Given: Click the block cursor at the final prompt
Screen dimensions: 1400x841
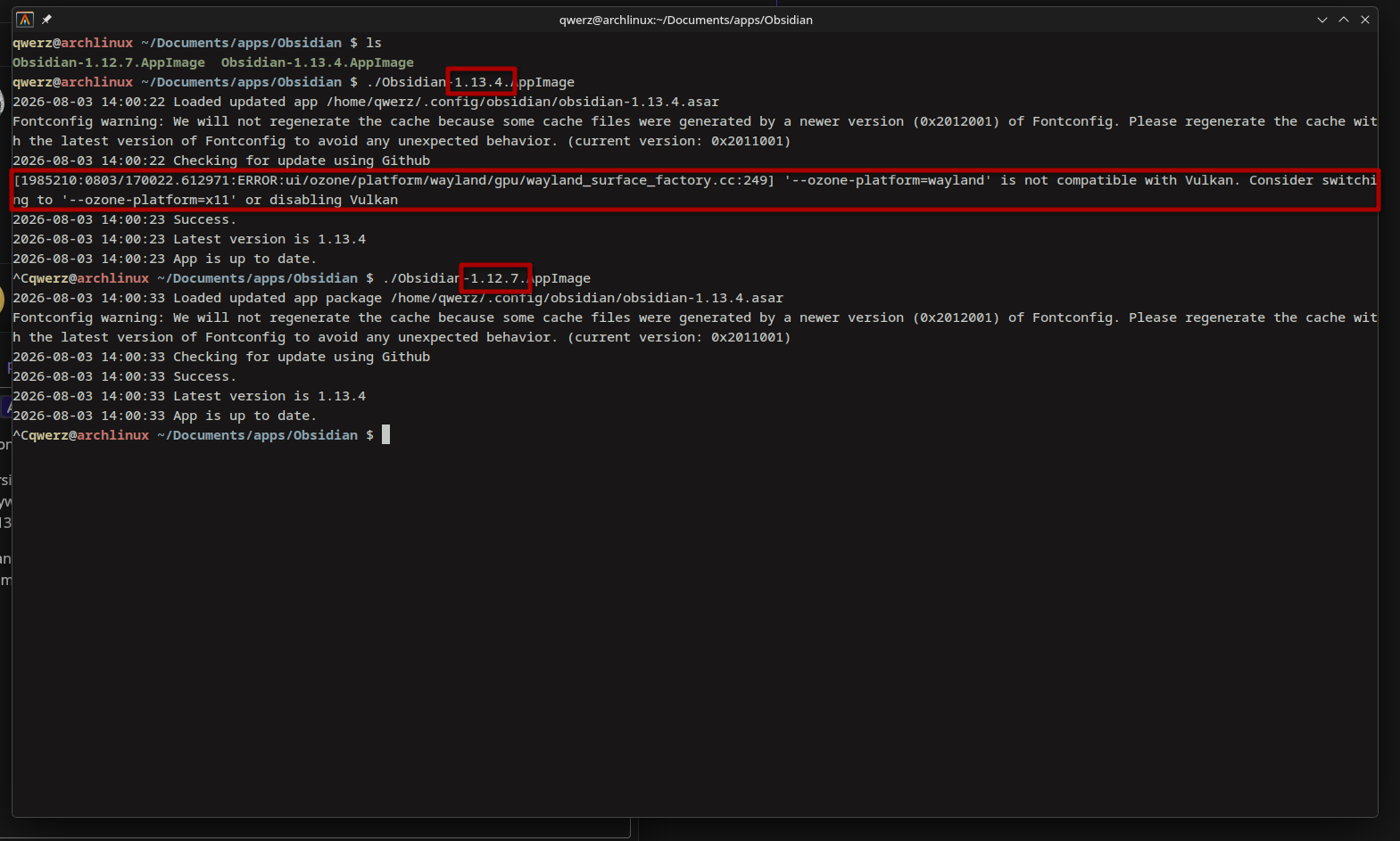Looking at the screenshot, I should (x=385, y=435).
